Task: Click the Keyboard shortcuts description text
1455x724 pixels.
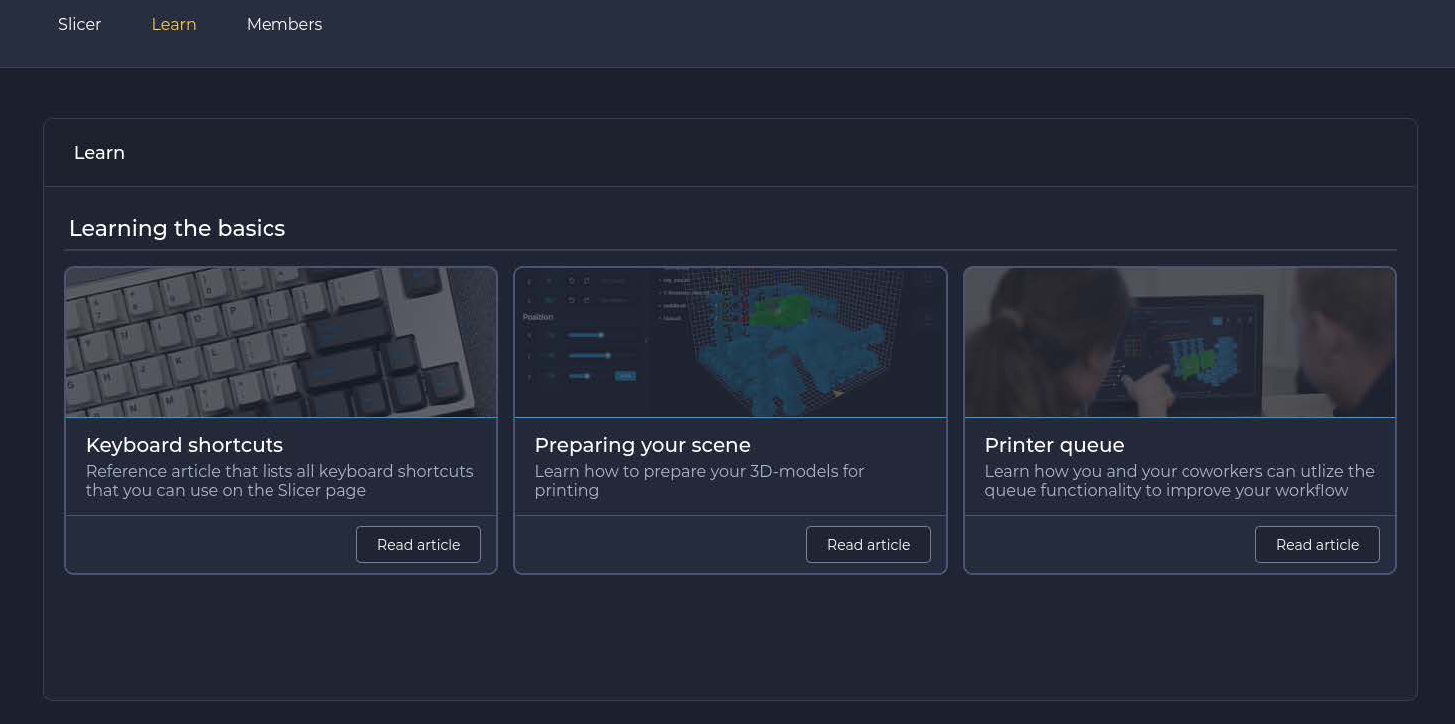Action: click(279, 481)
